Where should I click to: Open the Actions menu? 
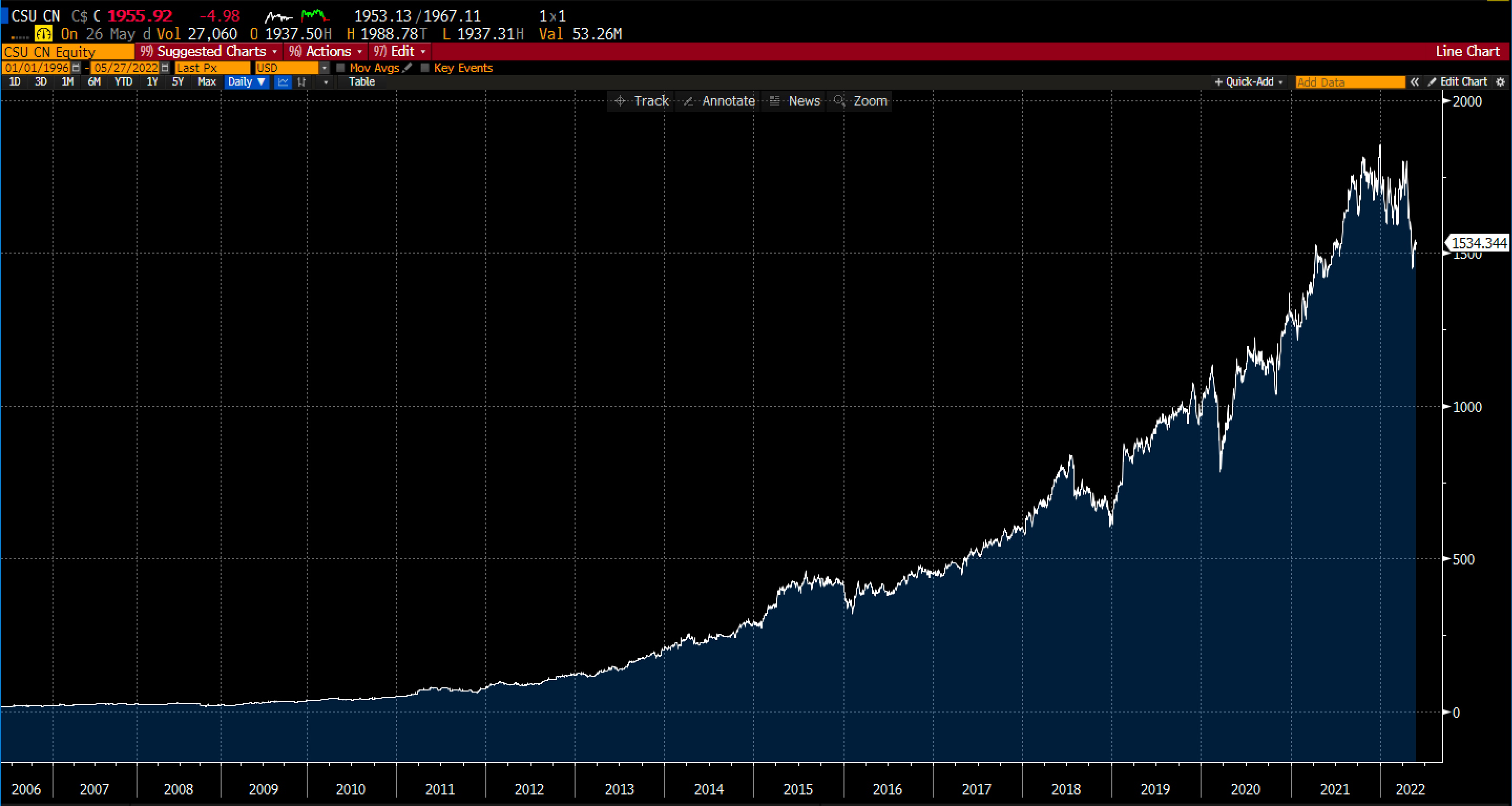click(x=326, y=51)
